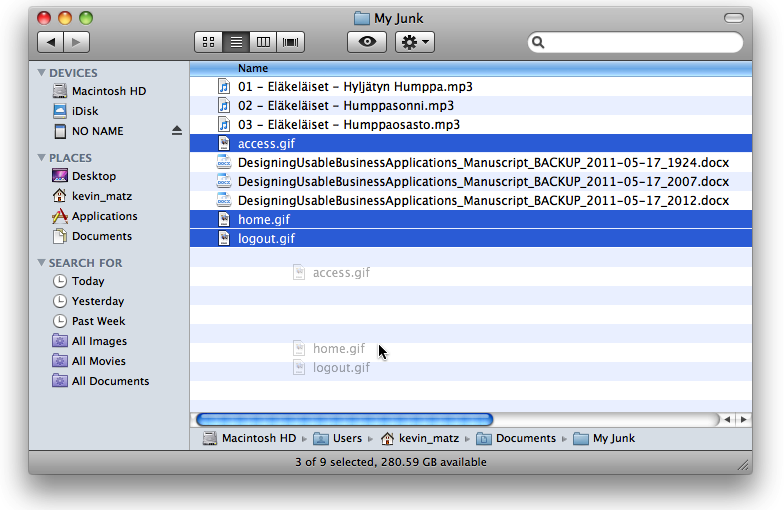Click the scroll right arrow
Screen dimensions: 784x510
pos(744,419)
